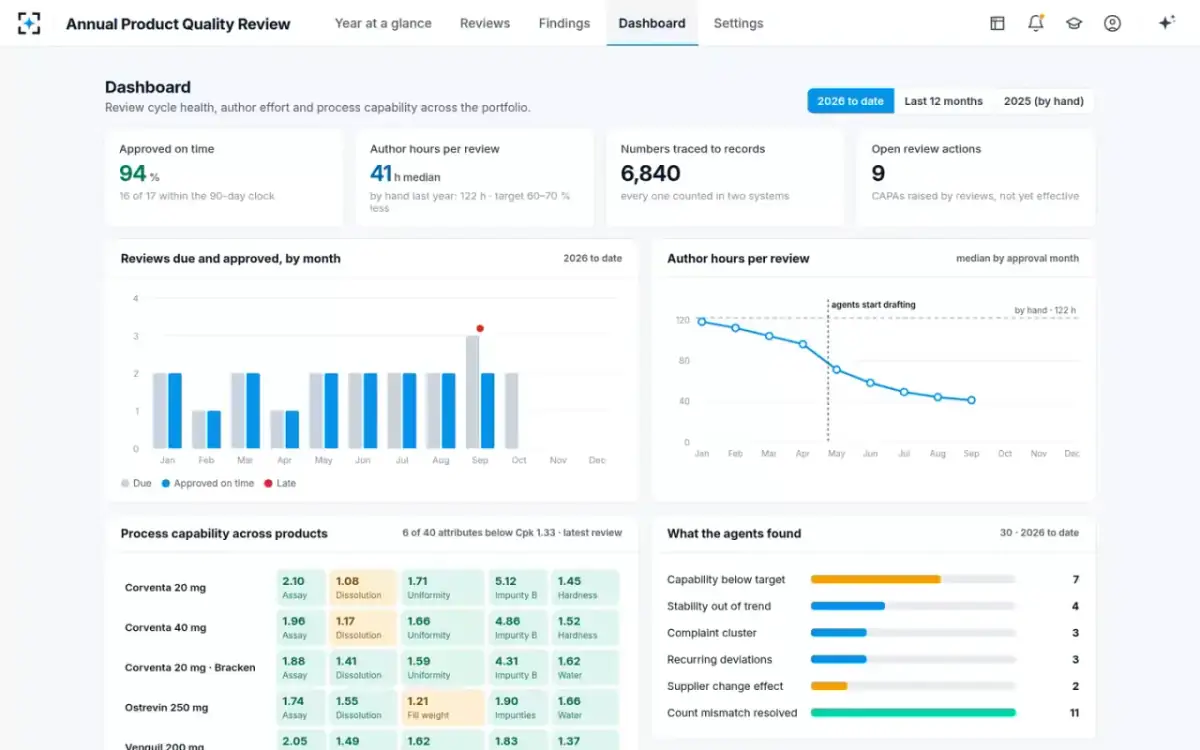This screenshot has height=750, width=1200.
Task: Open the 1.55 Dissolution cell
Action: (x=362, y=707)
